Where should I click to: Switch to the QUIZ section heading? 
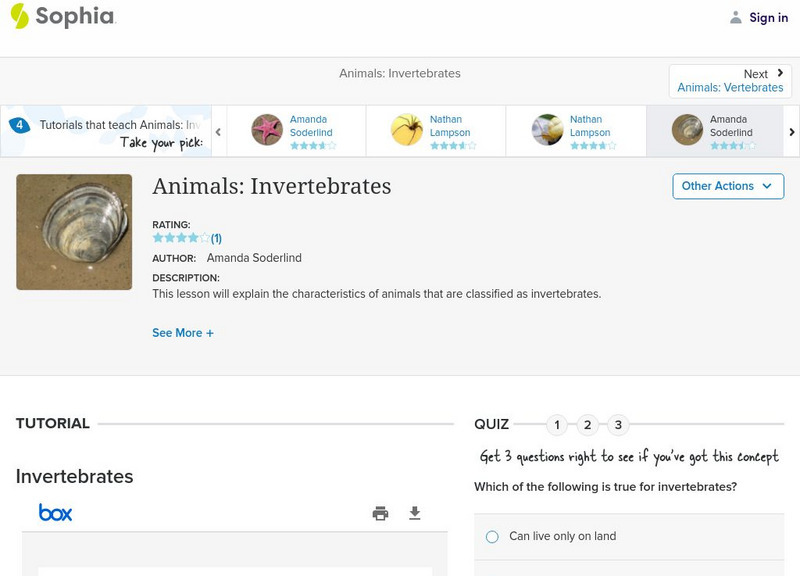(494, 423)
